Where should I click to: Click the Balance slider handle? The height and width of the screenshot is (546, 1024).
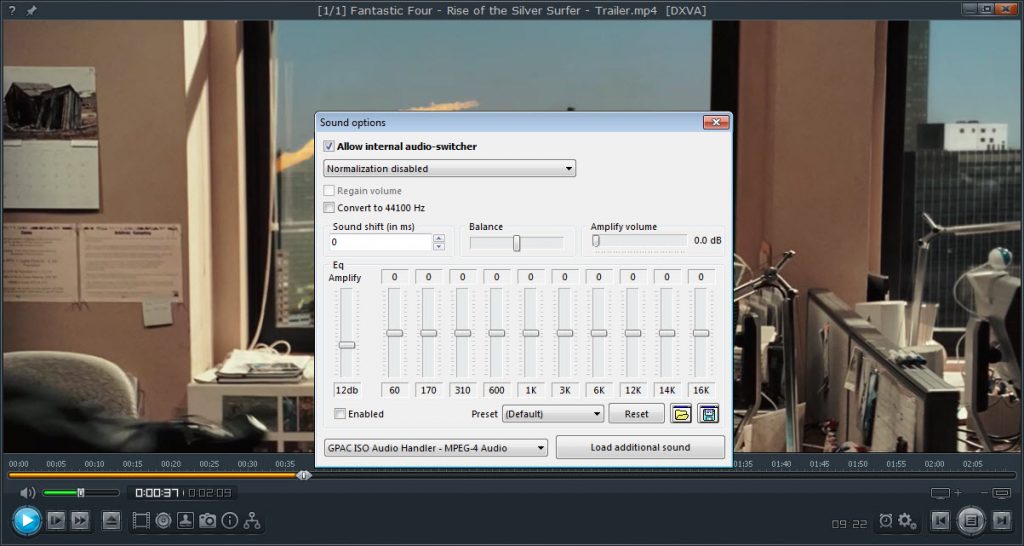tap(517, 243)
